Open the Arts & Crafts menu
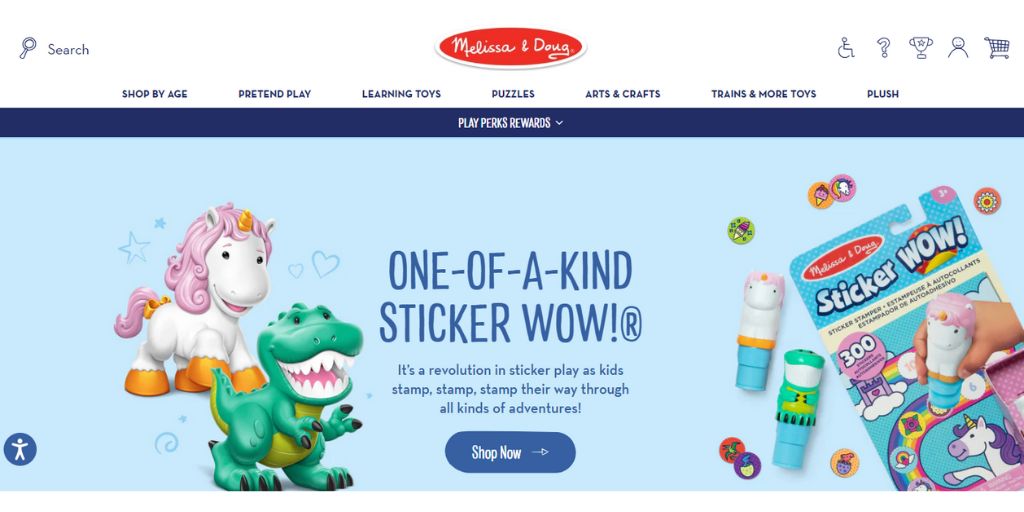The width and height of the screenshot is (1024, 512). (x=623, y=94)
